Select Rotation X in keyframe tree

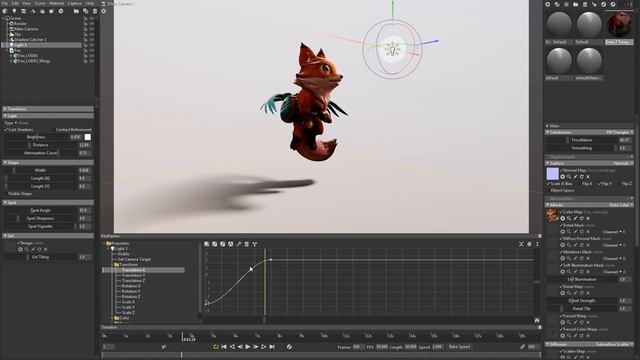point(131,286)
